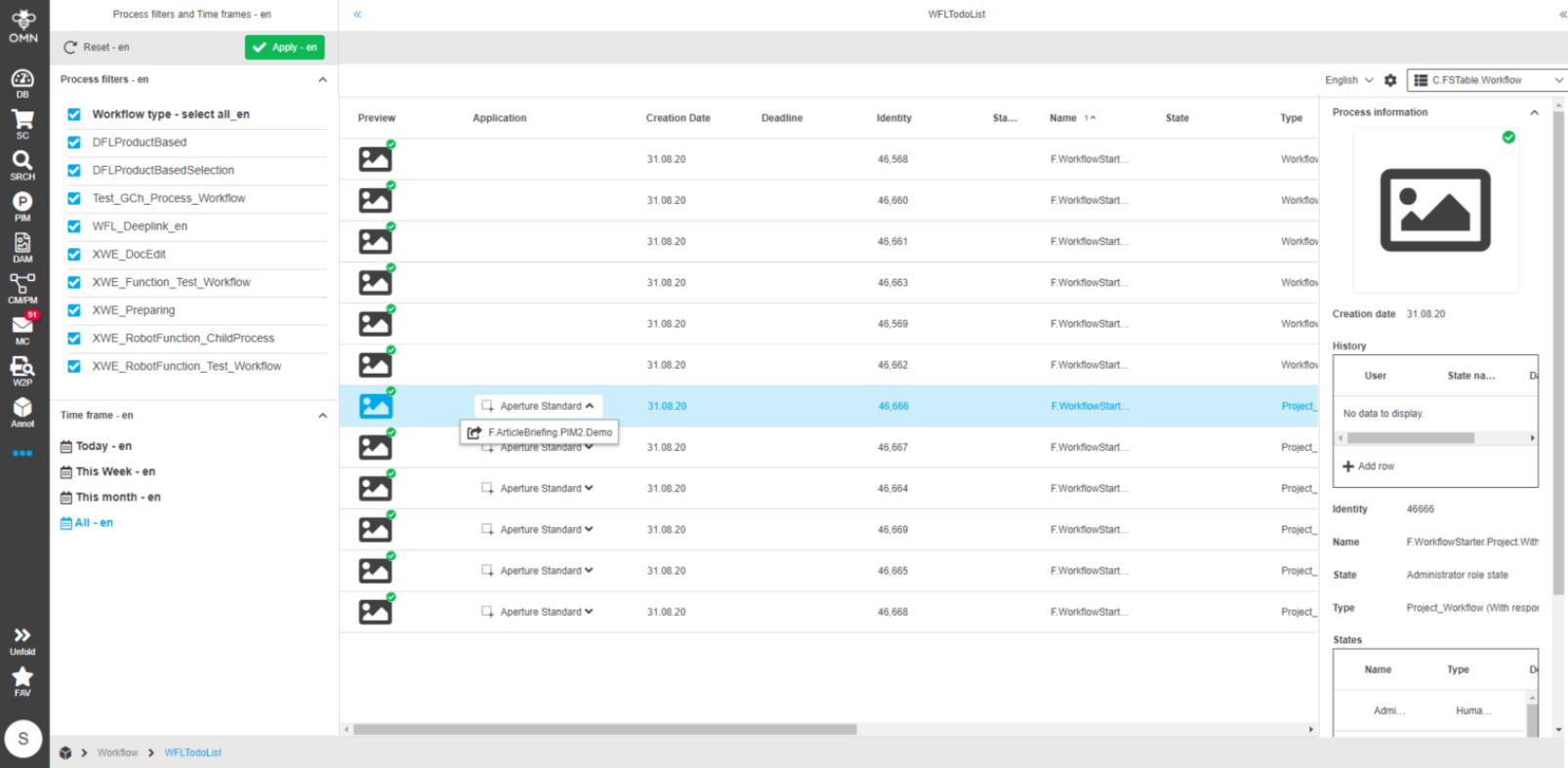1568x768 pixels.
Task: Open the C.FSTable.Workflow view dropdown
Action: click(1487, 80)
